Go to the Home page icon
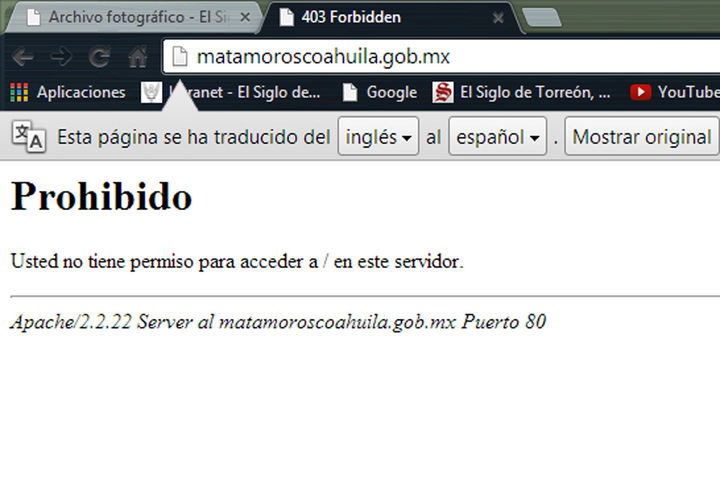 click(x=137, y=57)
